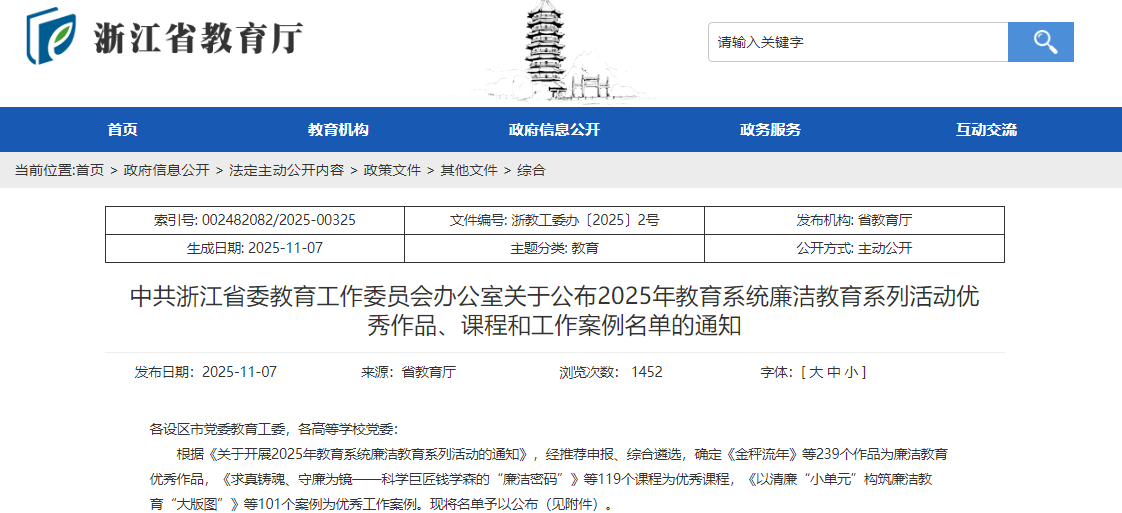Open the 首页 navigation menu item
The image size is (1122, 513).
pos(122,130)
